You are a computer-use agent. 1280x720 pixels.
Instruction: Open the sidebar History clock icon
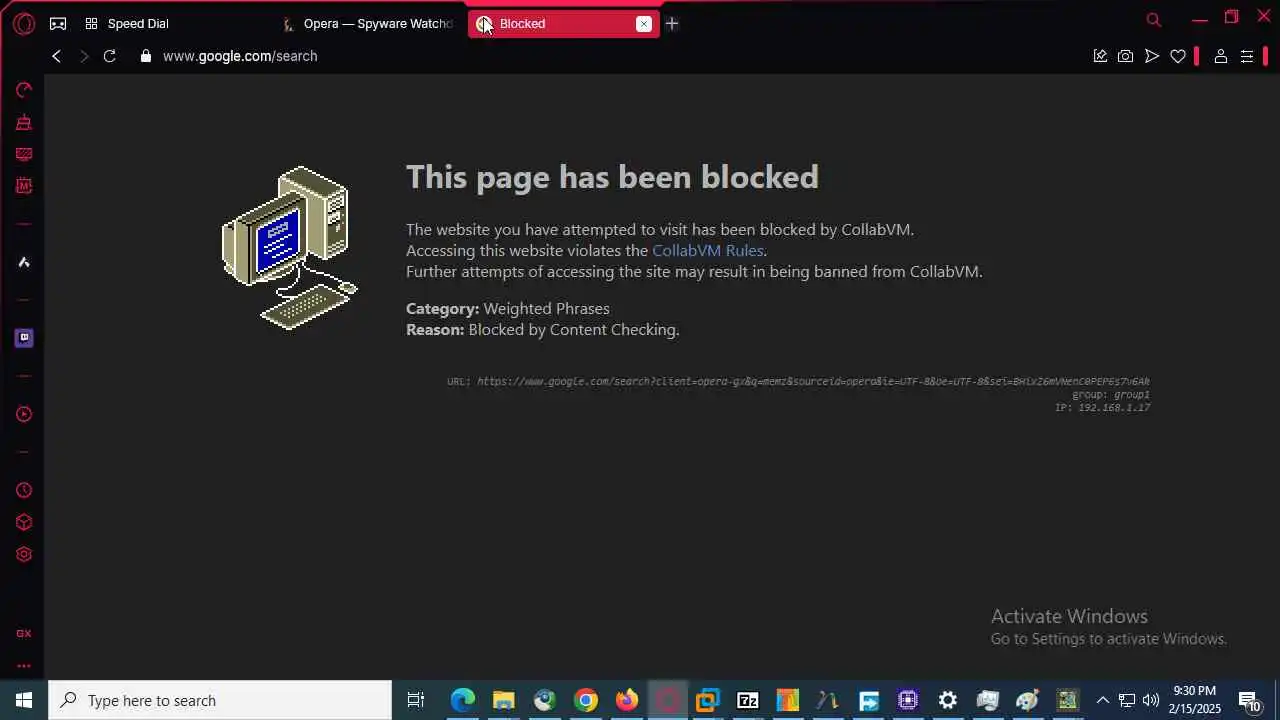coord(24,490)
